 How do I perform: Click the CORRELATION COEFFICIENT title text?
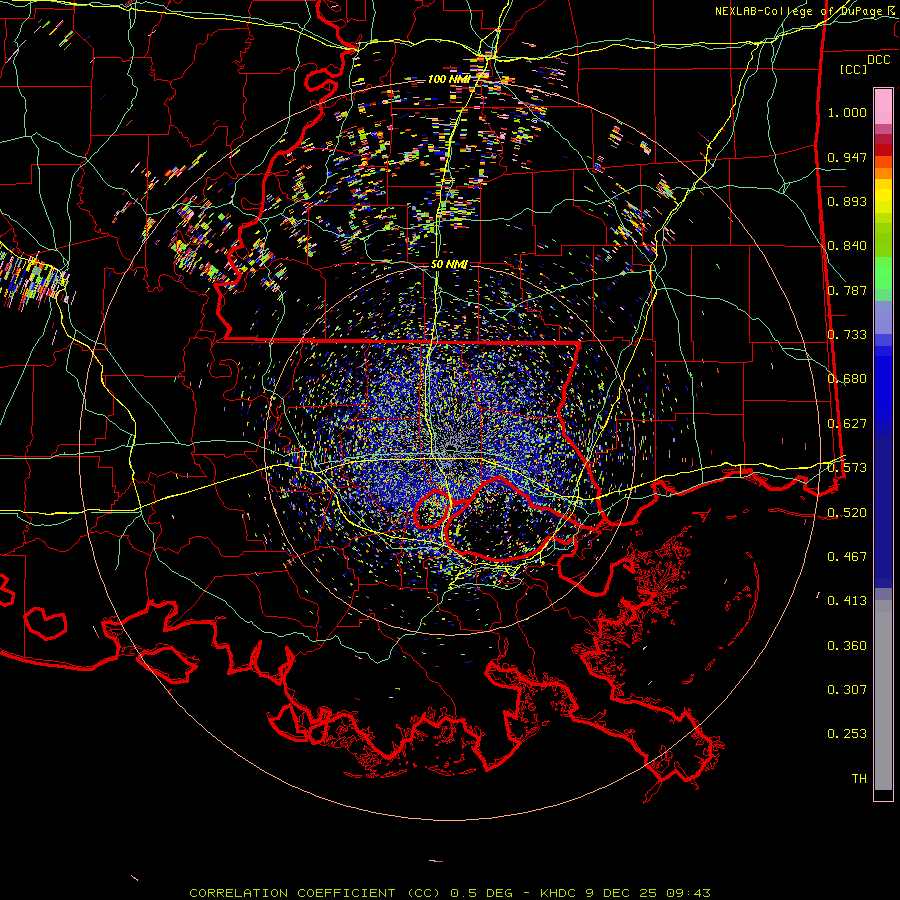pyautogui.click(x=292, y=893)
